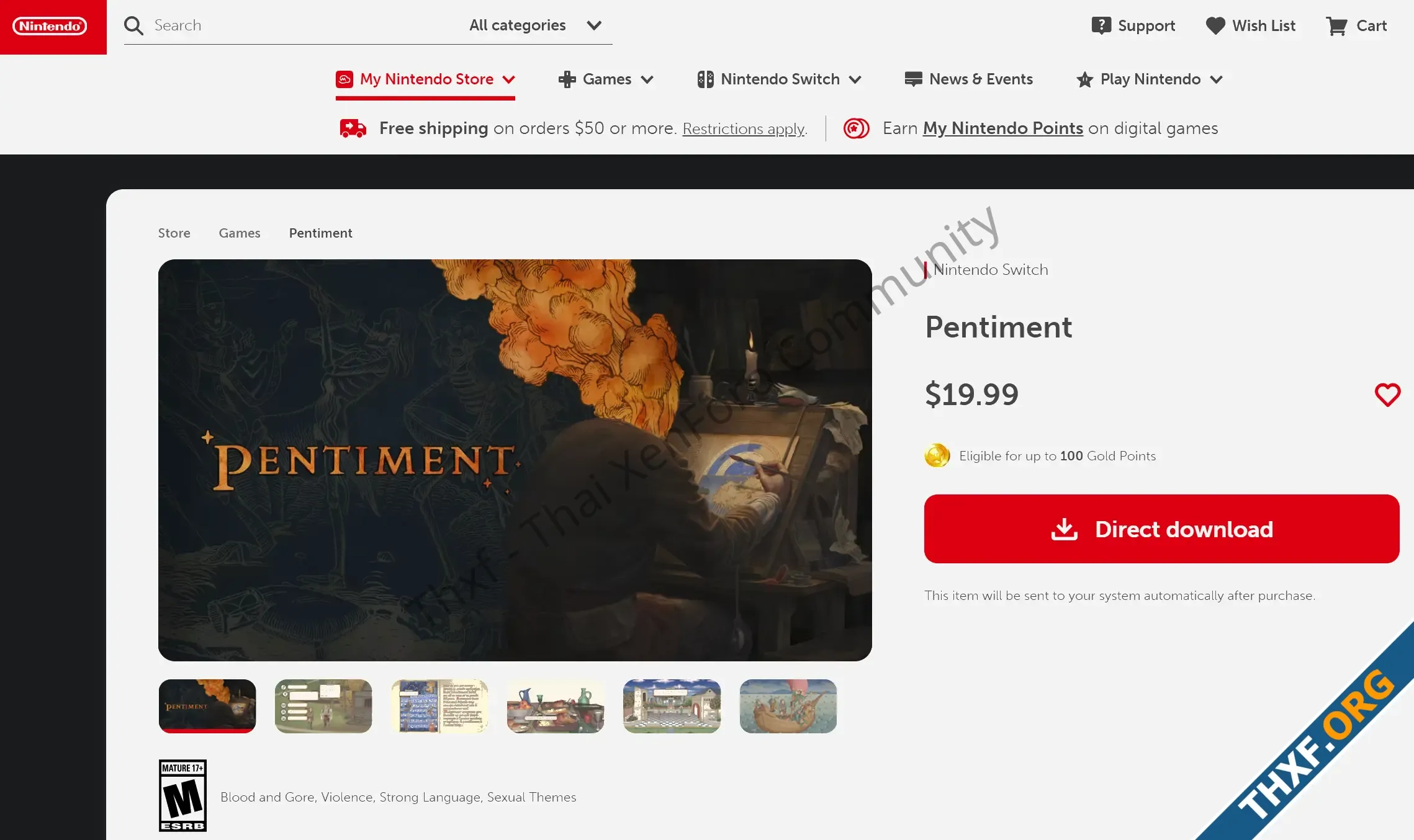
Task: Open the News & Events tab
Action: [x=968, y=79]
